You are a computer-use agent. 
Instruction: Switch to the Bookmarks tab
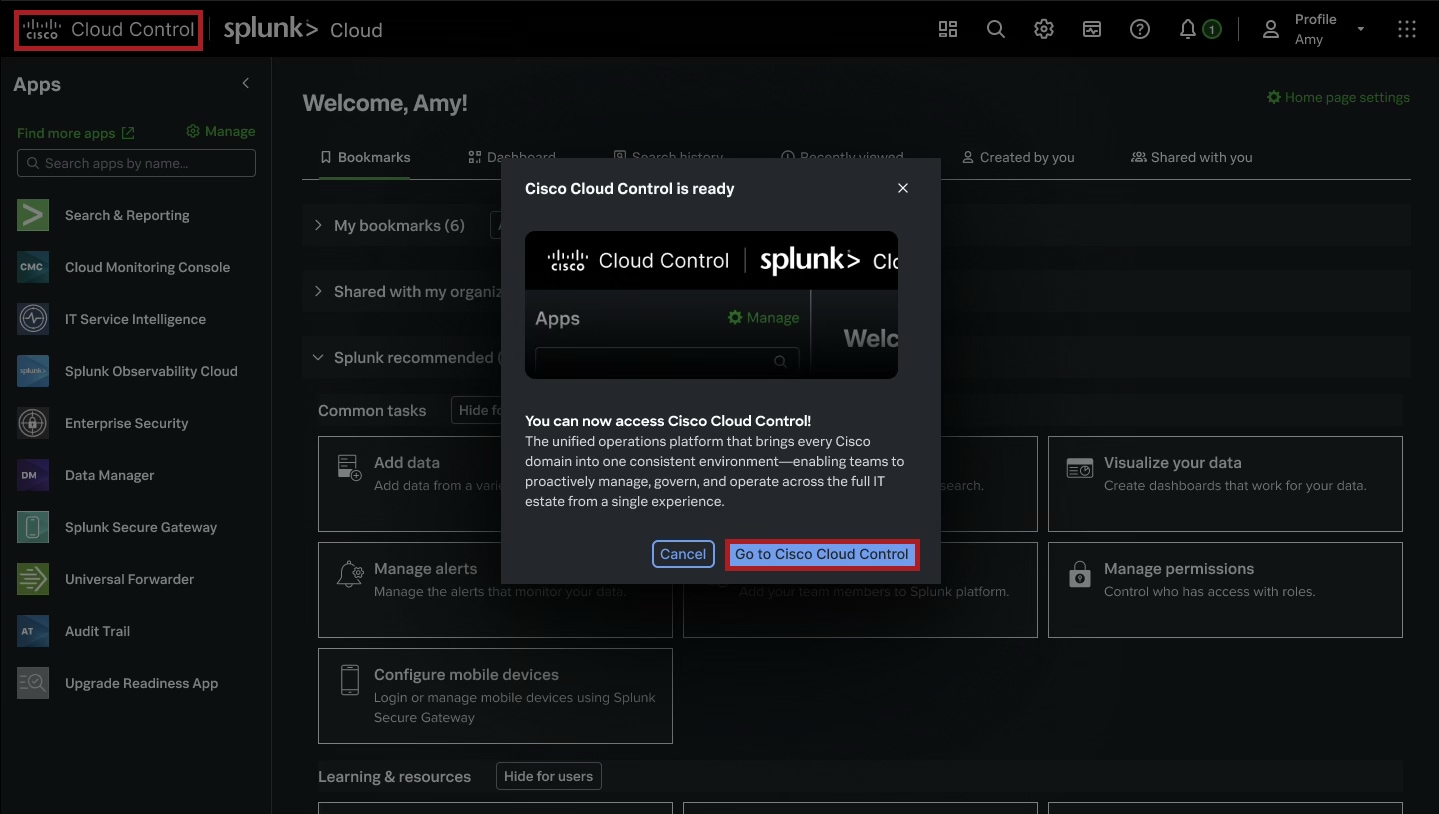tap(365, 157)
